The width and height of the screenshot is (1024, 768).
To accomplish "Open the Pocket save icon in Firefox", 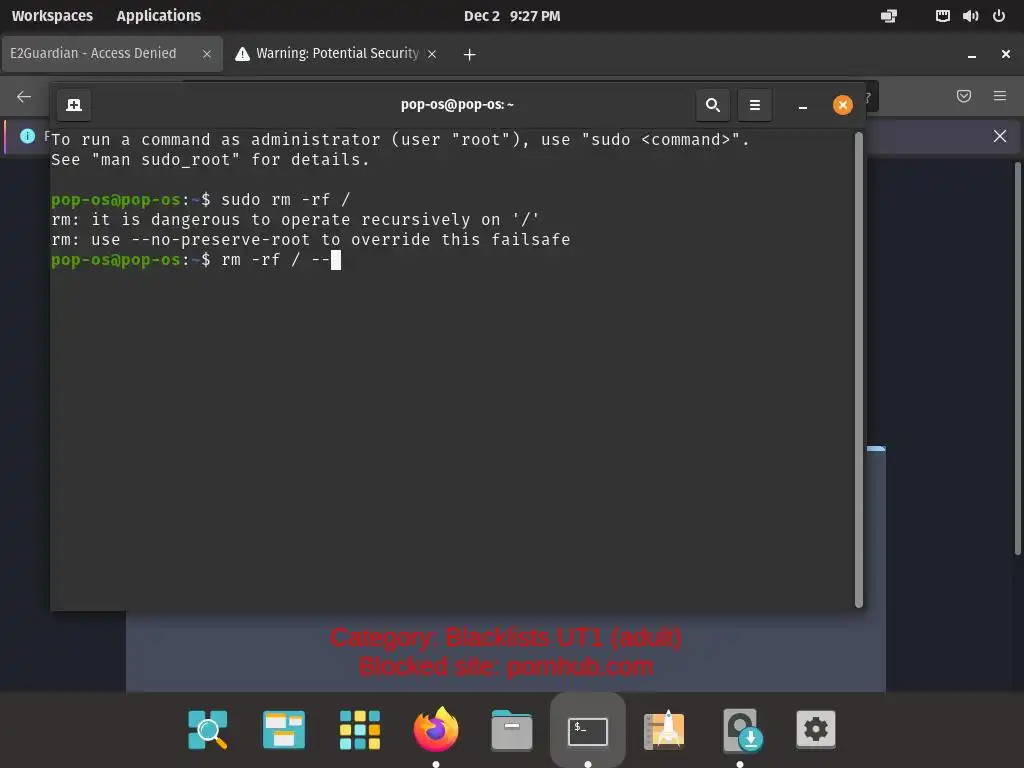I will (963, 97).
